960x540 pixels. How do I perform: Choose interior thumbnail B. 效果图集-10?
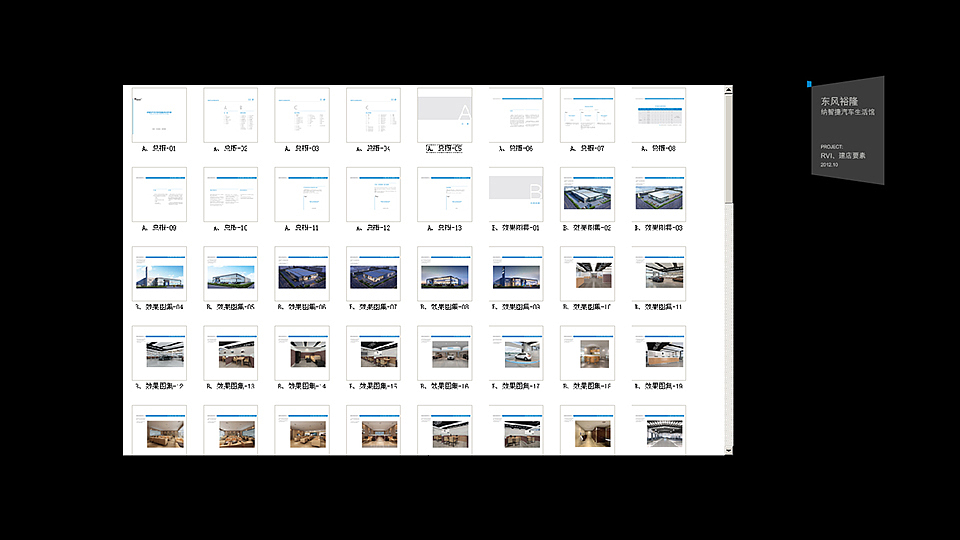coord(587,274)
